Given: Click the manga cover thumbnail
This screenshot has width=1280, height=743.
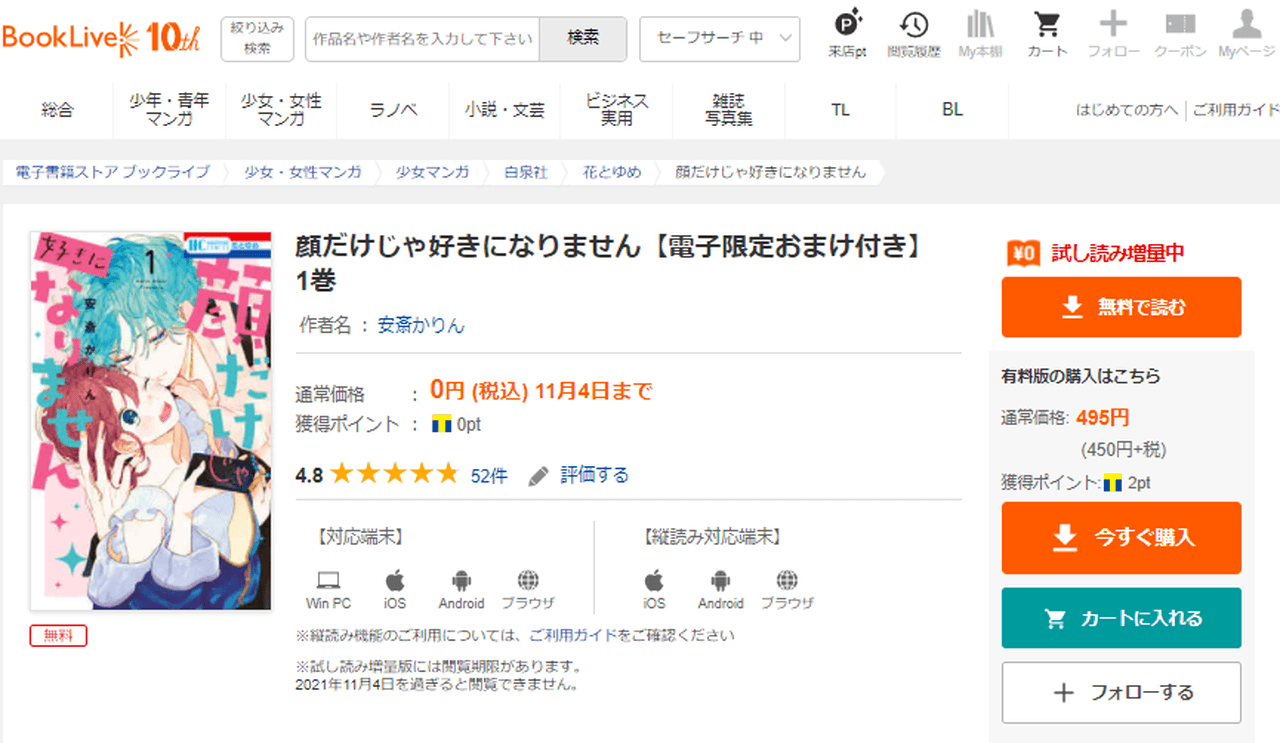Looking at the screenshot, I should (151, 420).
